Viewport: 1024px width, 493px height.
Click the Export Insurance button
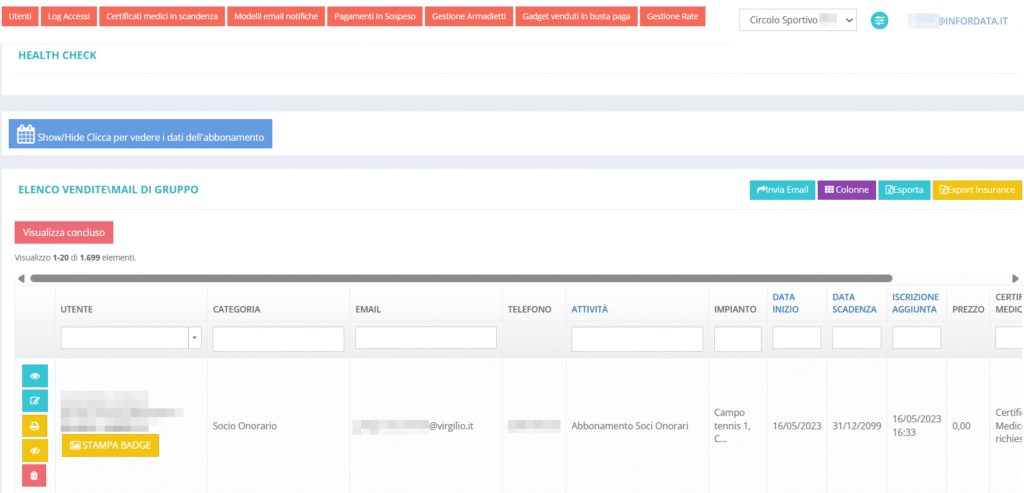pos(976,189)
